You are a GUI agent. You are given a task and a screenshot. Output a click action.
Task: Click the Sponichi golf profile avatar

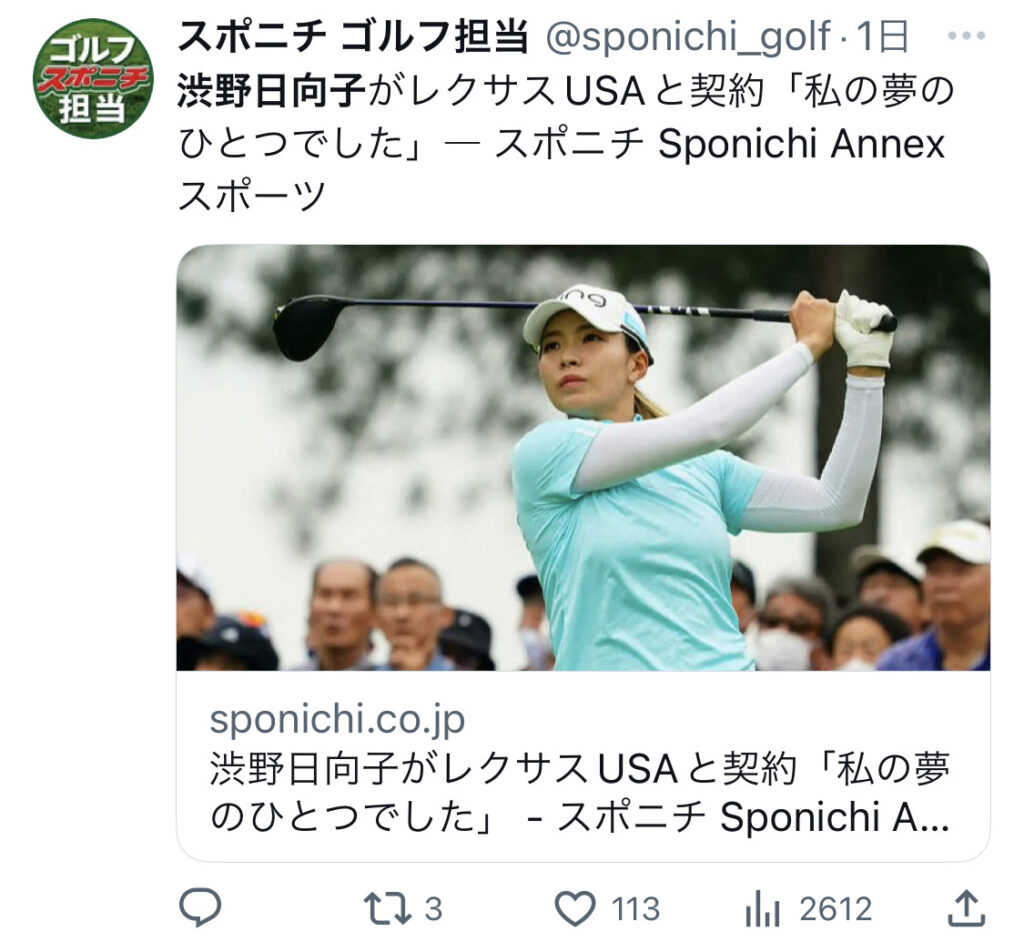(88, 72)
